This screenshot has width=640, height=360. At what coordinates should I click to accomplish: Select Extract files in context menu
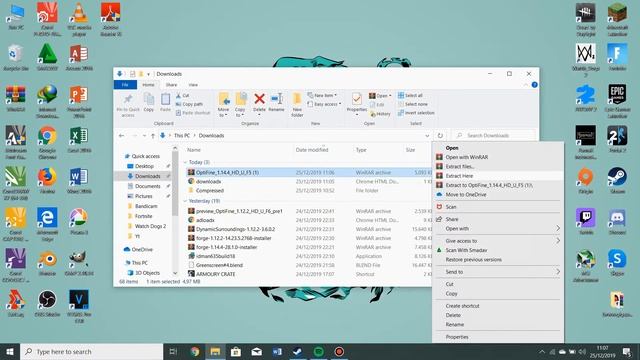pos(498,167)
